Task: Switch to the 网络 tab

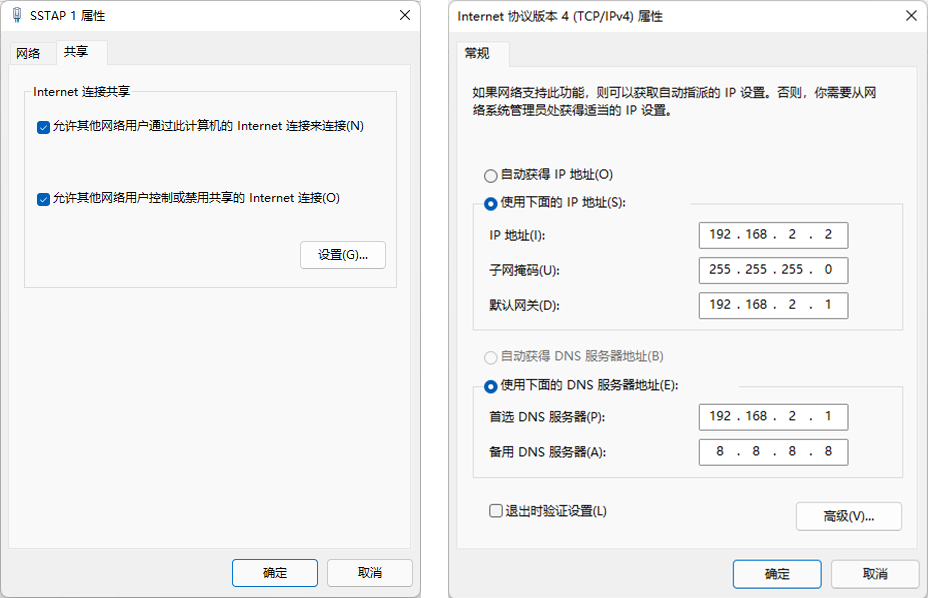Action: [x=28, y=53]
